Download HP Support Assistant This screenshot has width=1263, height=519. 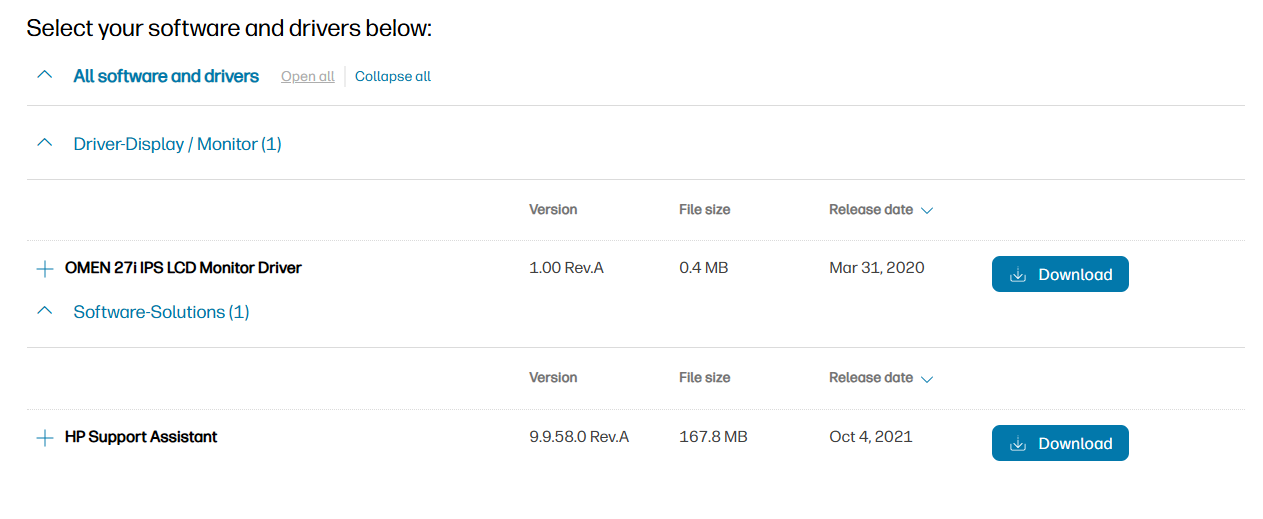click(1060, 444)
